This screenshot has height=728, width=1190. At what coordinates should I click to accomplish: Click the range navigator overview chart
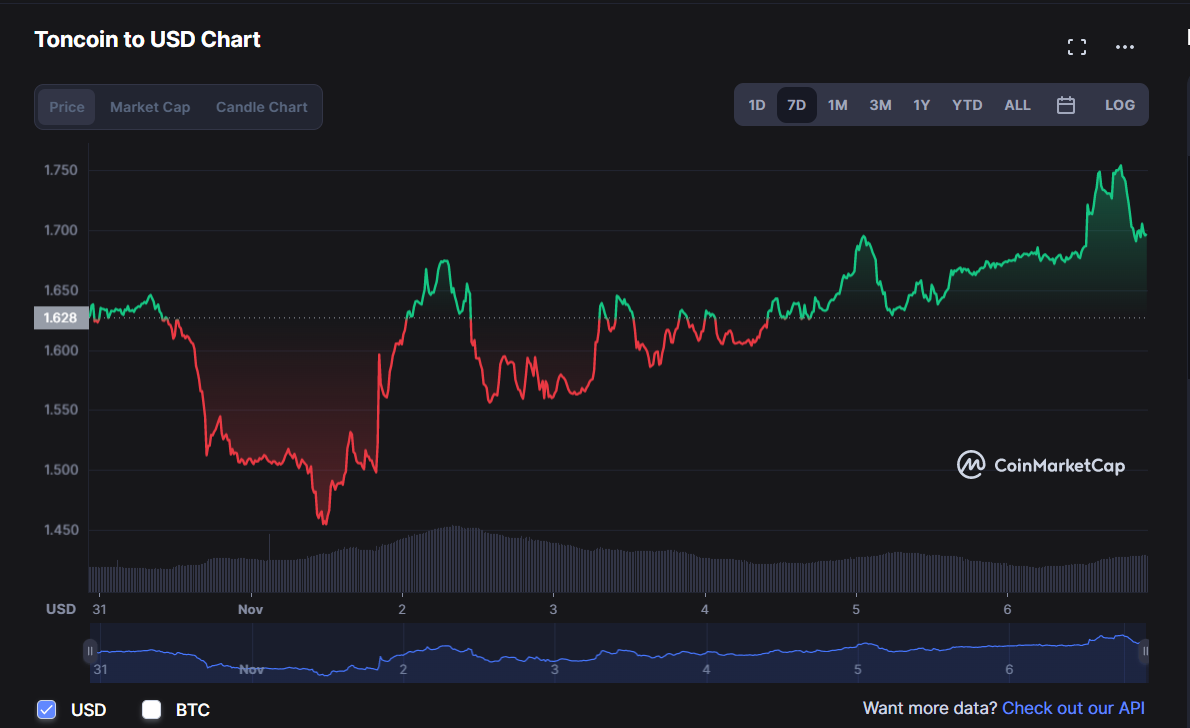618,652
